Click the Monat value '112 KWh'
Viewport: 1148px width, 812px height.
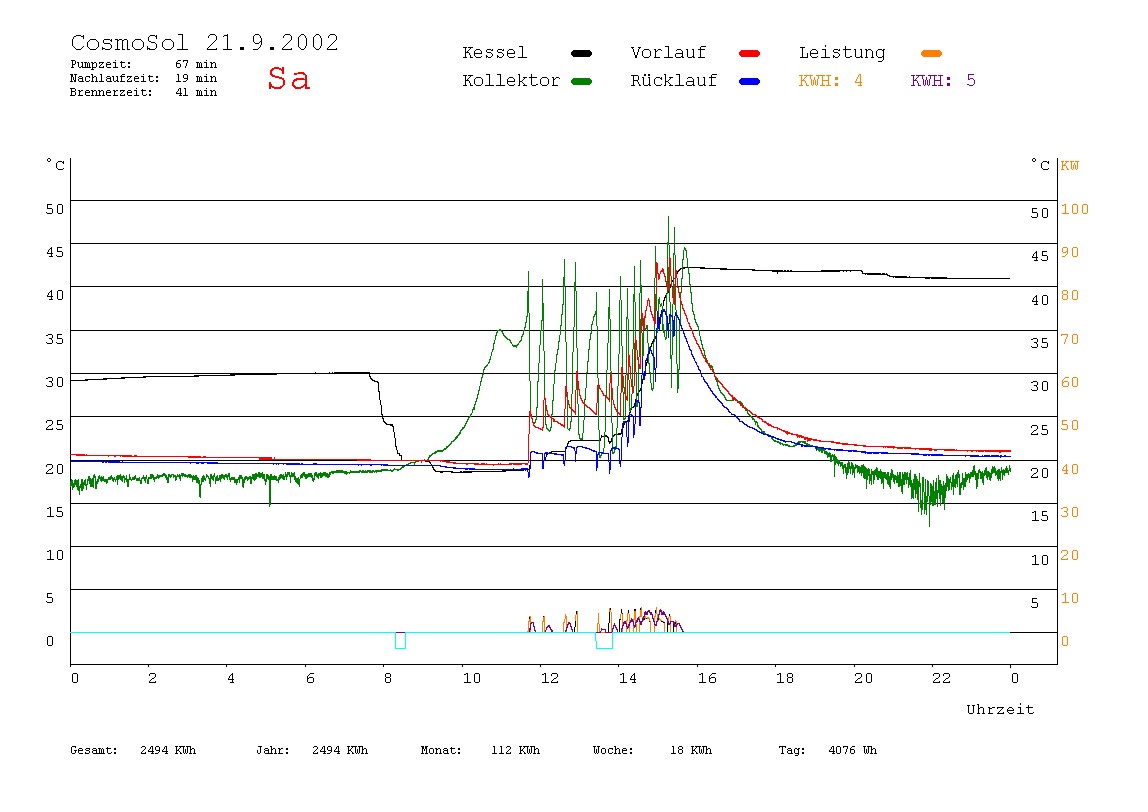(x=515, y=750)
